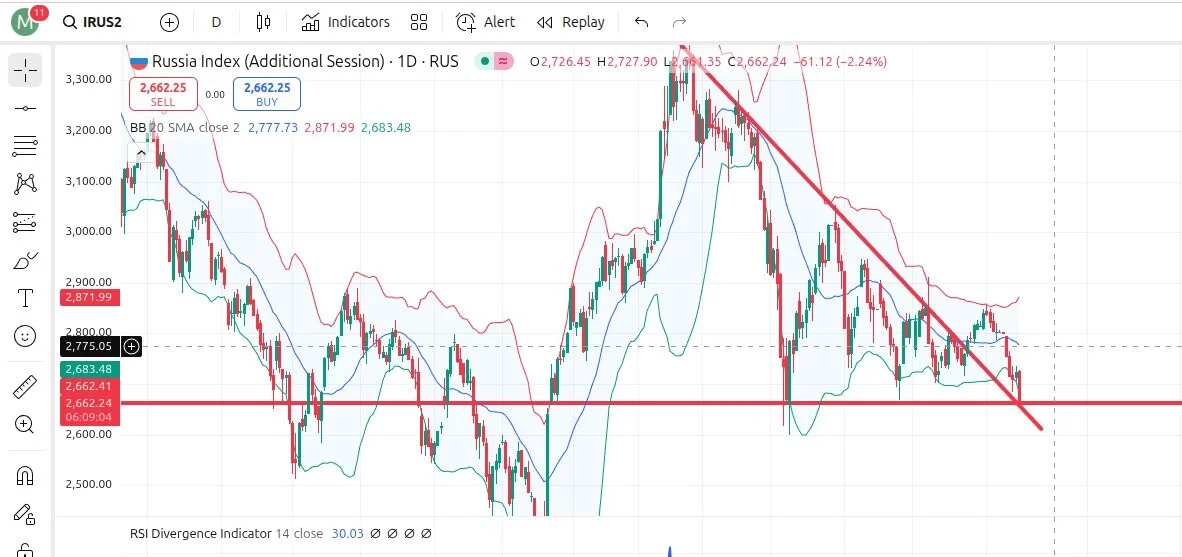Open the Fibonacci retracement tools
Screen dimensions: 1182x557
click(26, 145)
